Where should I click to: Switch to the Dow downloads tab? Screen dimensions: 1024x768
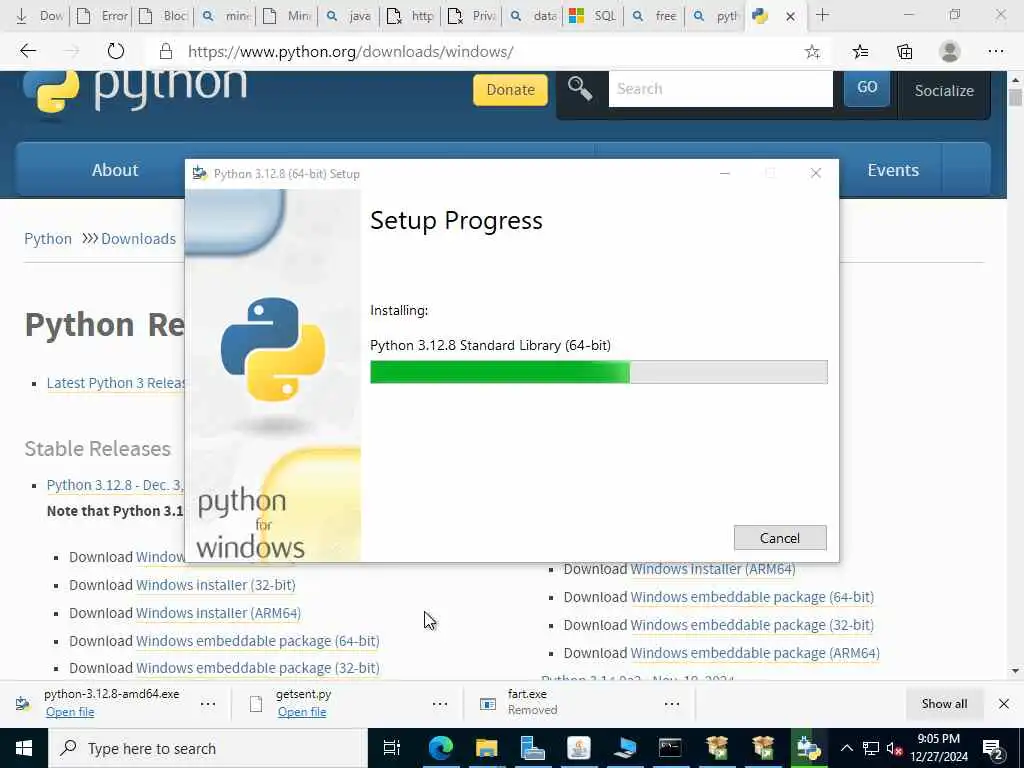(39, 16)
